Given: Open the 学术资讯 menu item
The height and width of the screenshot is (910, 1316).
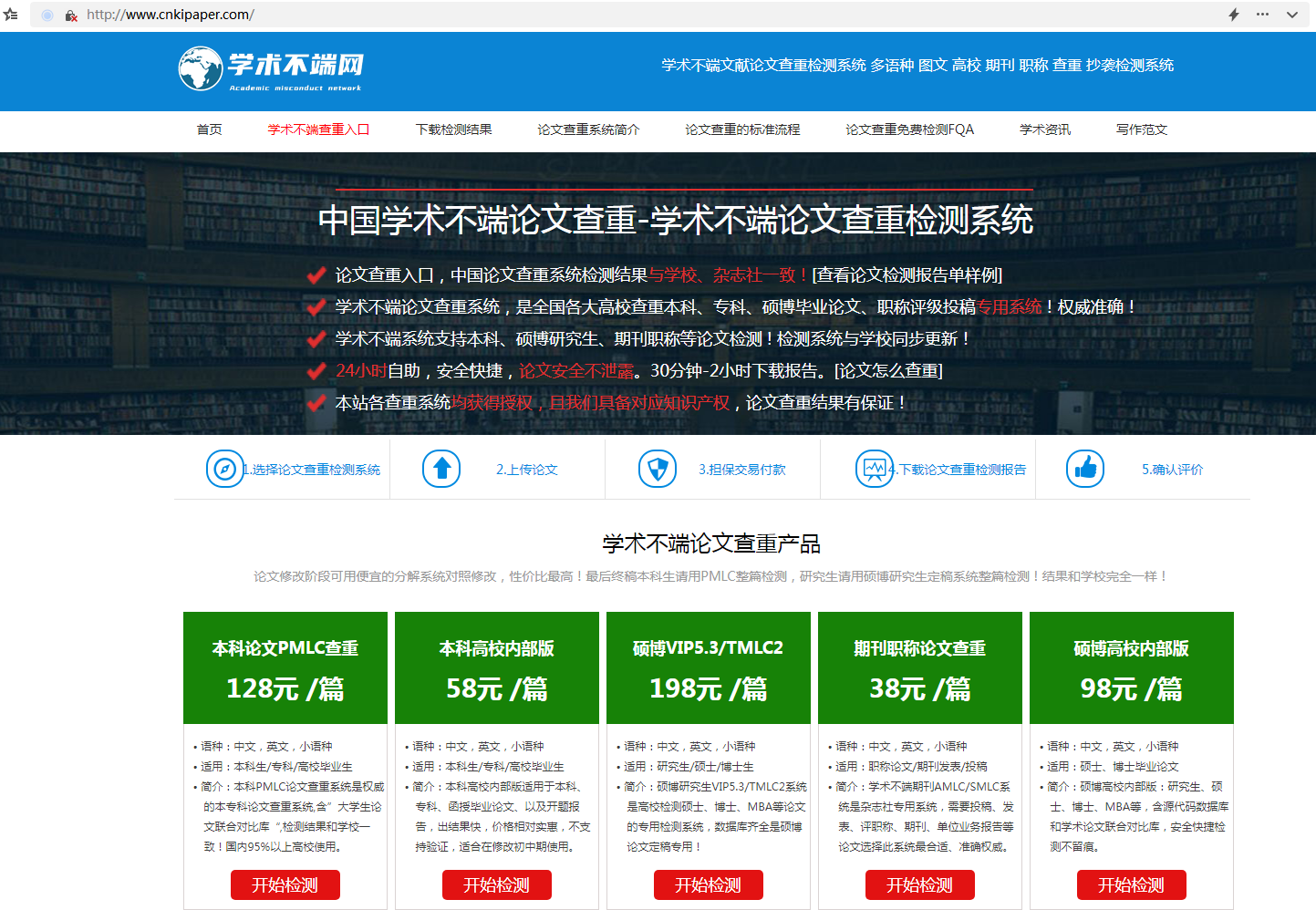Looking at the screenshot, I should [x=1045, y=129].
